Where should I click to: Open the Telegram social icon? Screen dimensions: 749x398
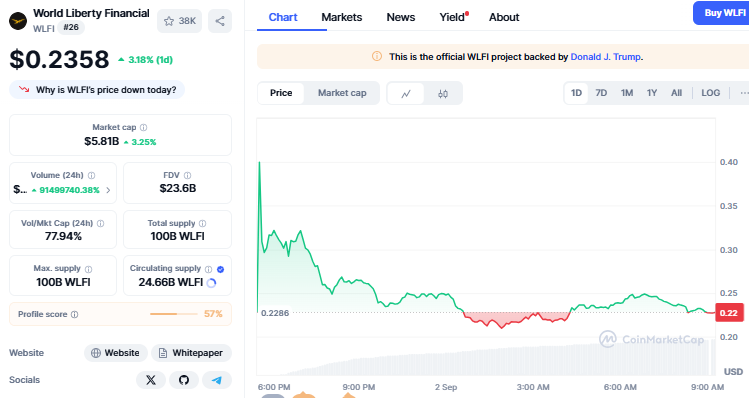point(217,380)
